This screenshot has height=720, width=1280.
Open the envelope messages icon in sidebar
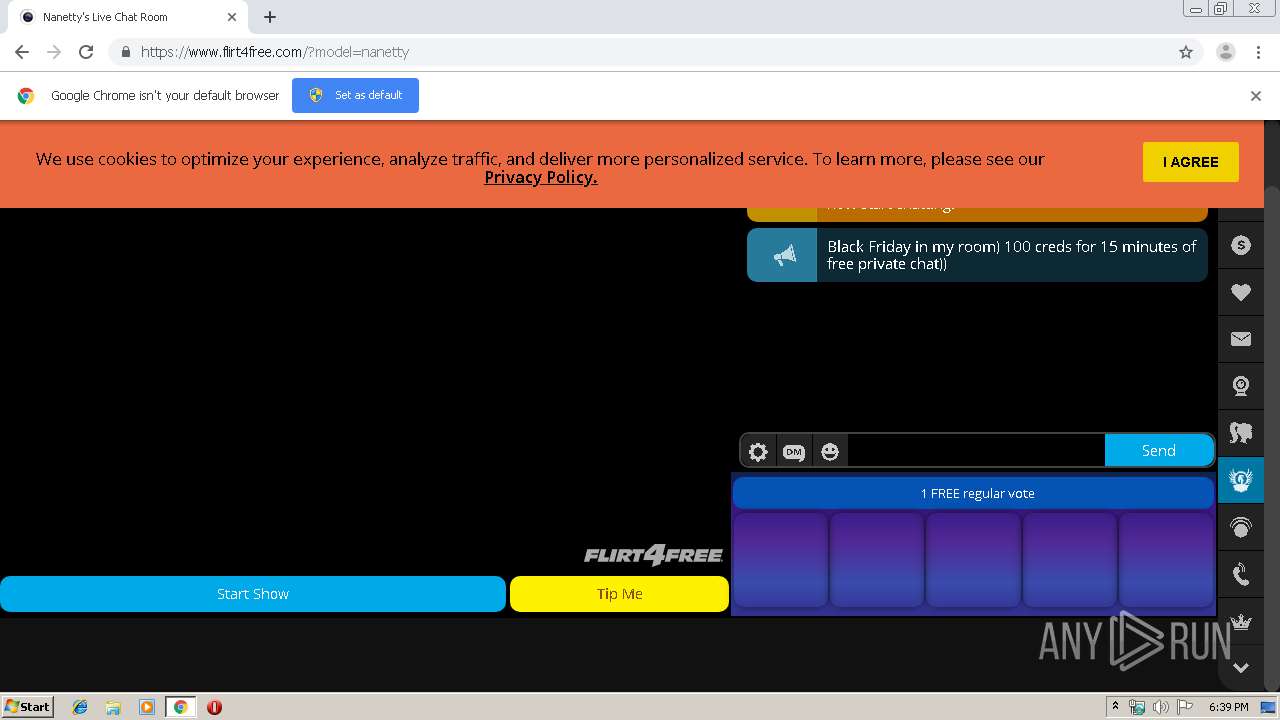1241,339
